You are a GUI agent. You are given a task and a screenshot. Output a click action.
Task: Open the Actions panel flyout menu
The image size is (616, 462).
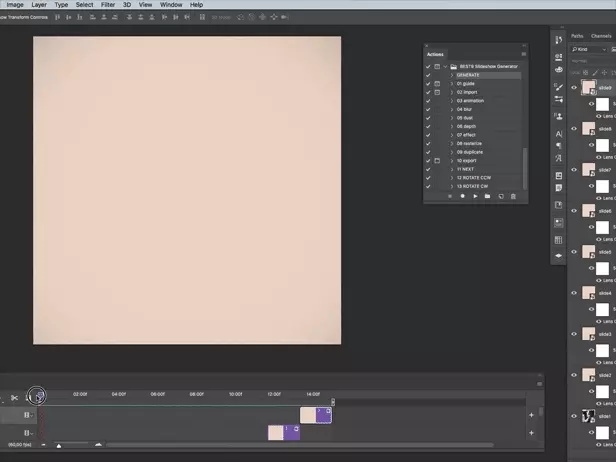point(523,54)
